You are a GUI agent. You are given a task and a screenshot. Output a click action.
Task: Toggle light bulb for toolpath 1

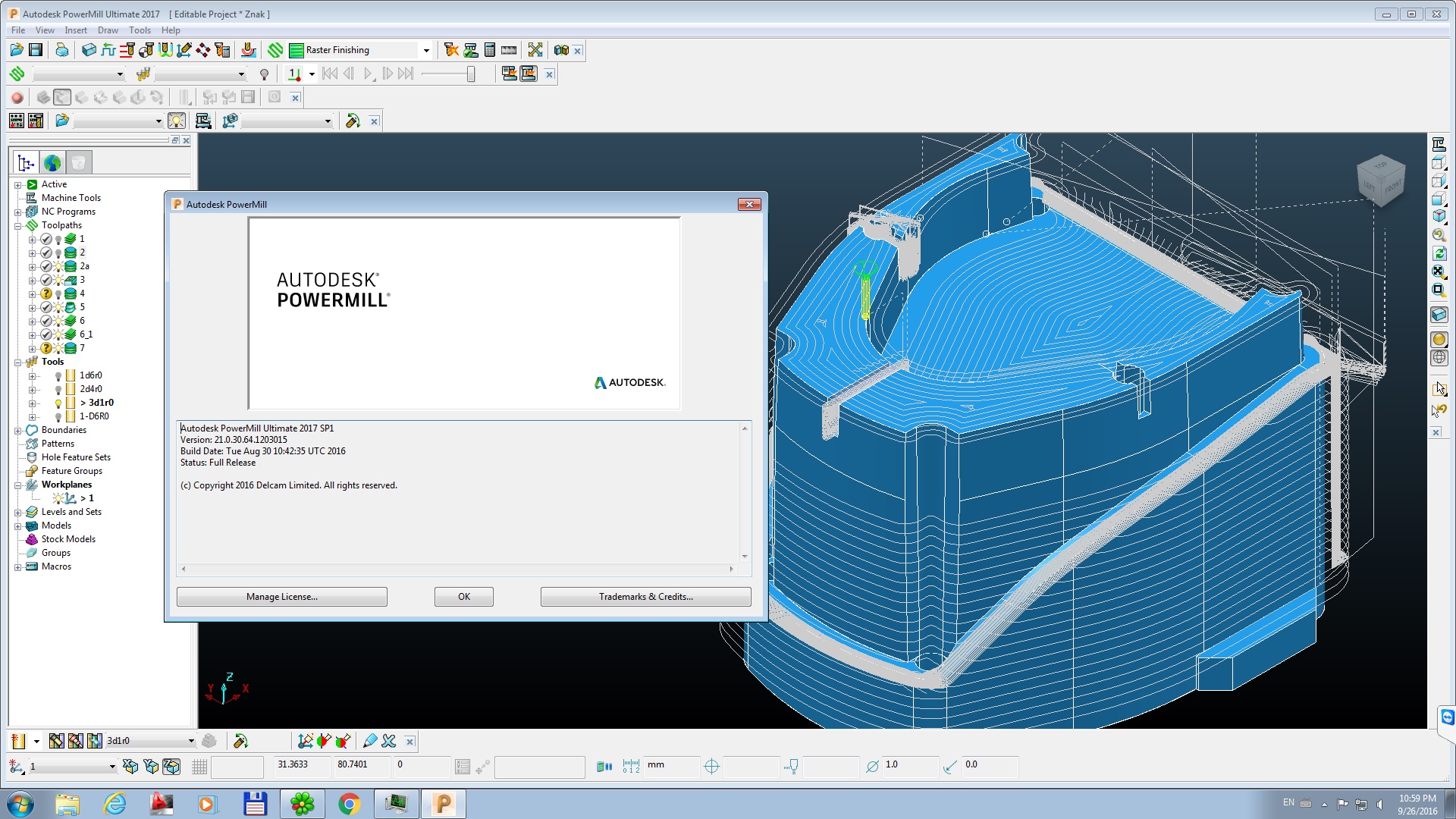pyautogui.click(x=58, y=239)
